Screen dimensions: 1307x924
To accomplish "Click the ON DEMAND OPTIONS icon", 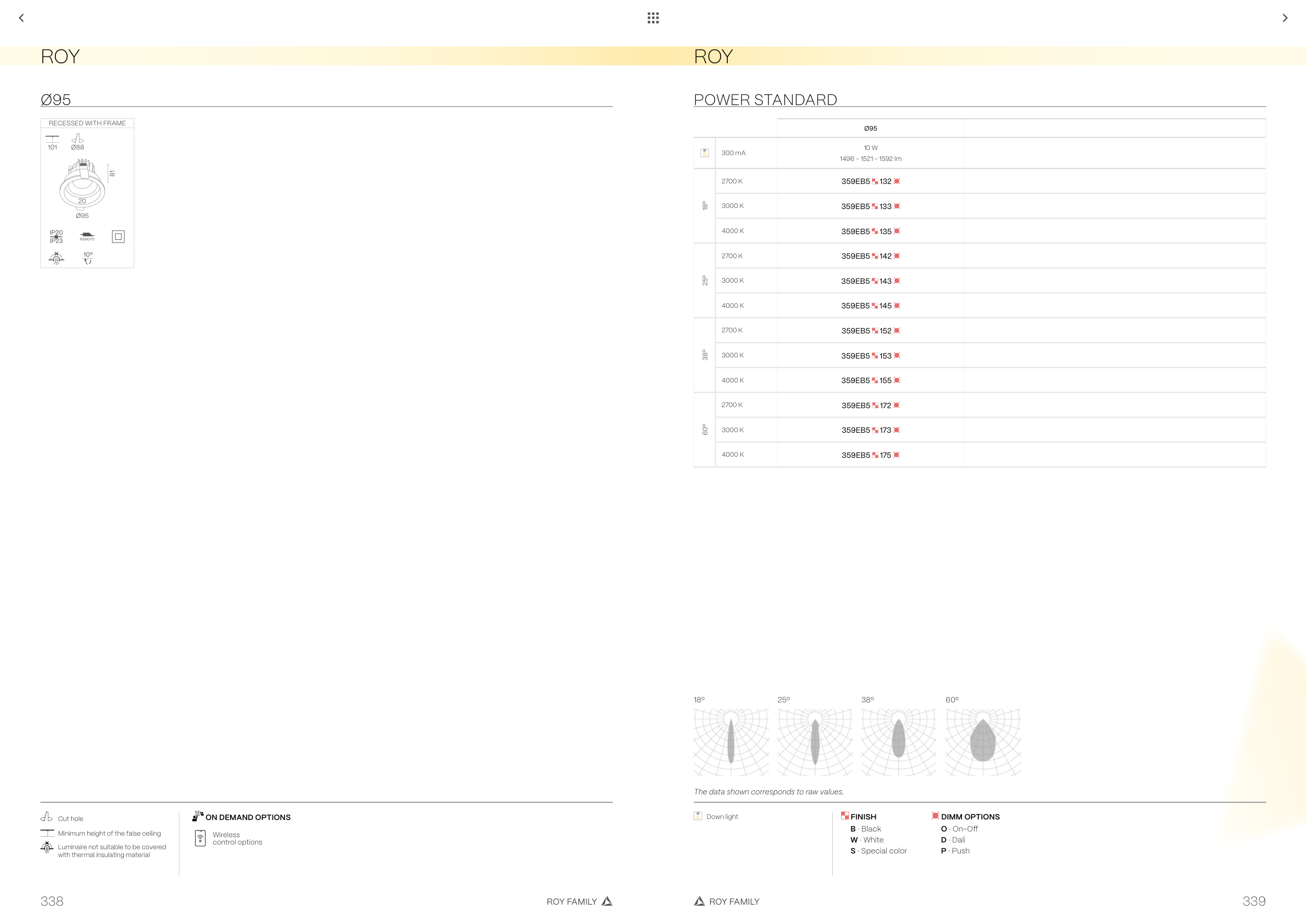I will tap(198, 816).
